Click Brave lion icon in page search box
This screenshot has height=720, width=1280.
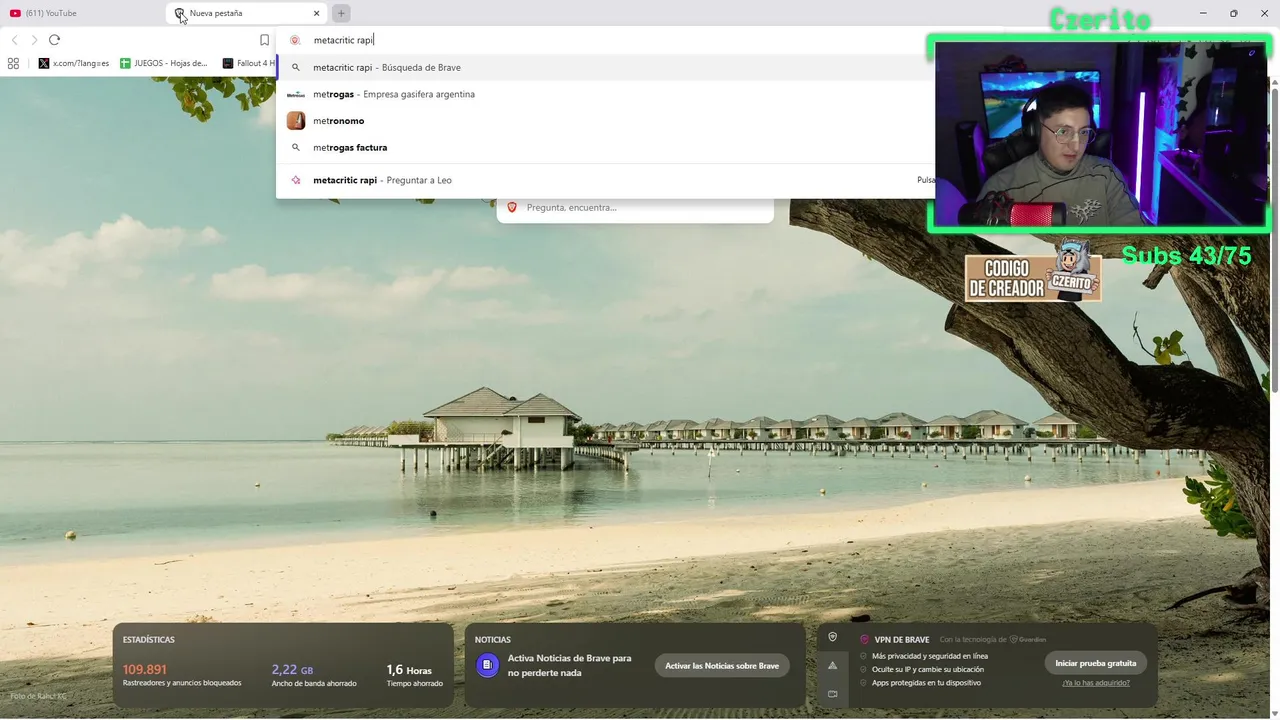(x=512, y=207)
